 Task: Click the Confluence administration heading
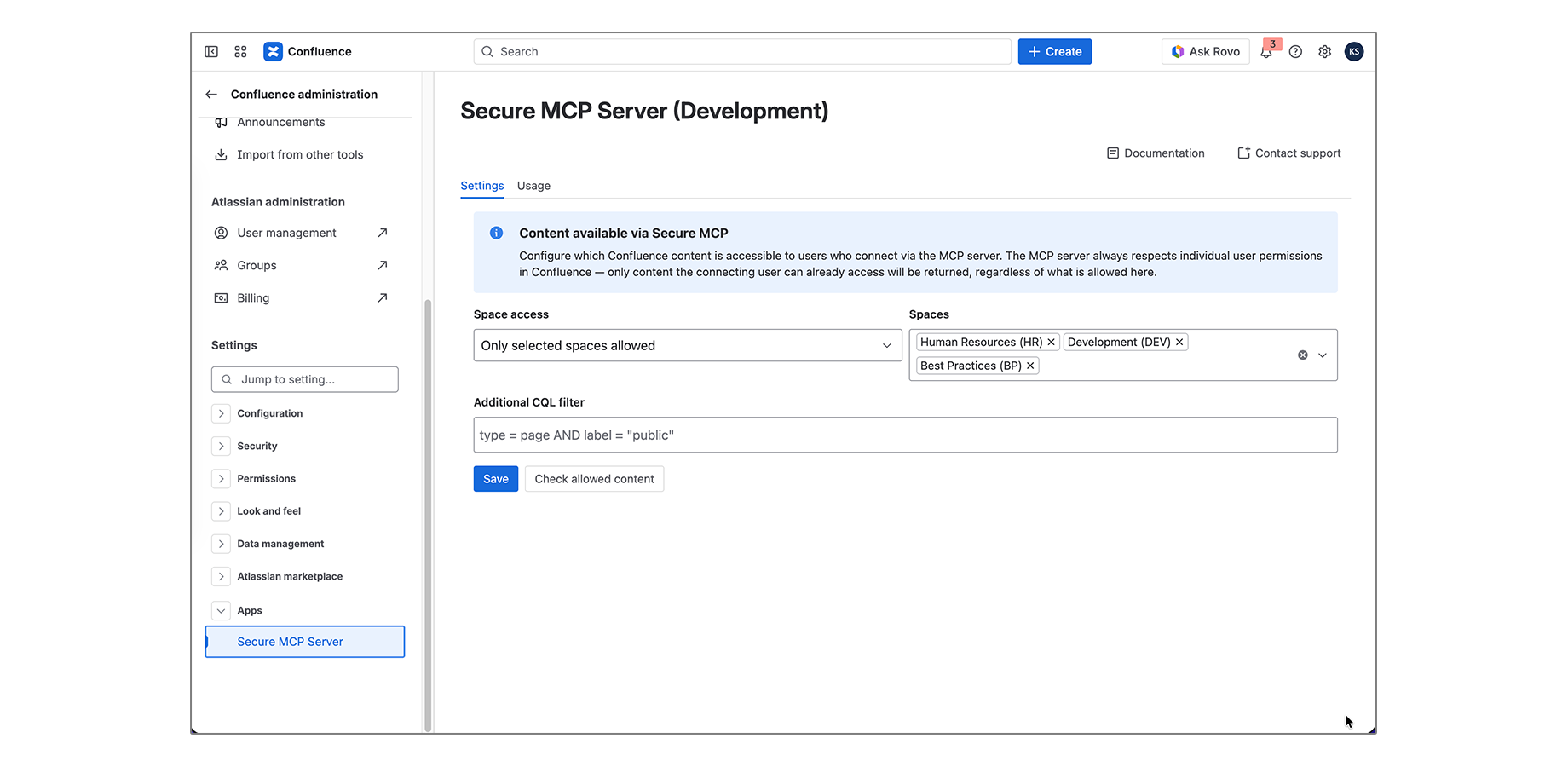click(x=303, y=94)
